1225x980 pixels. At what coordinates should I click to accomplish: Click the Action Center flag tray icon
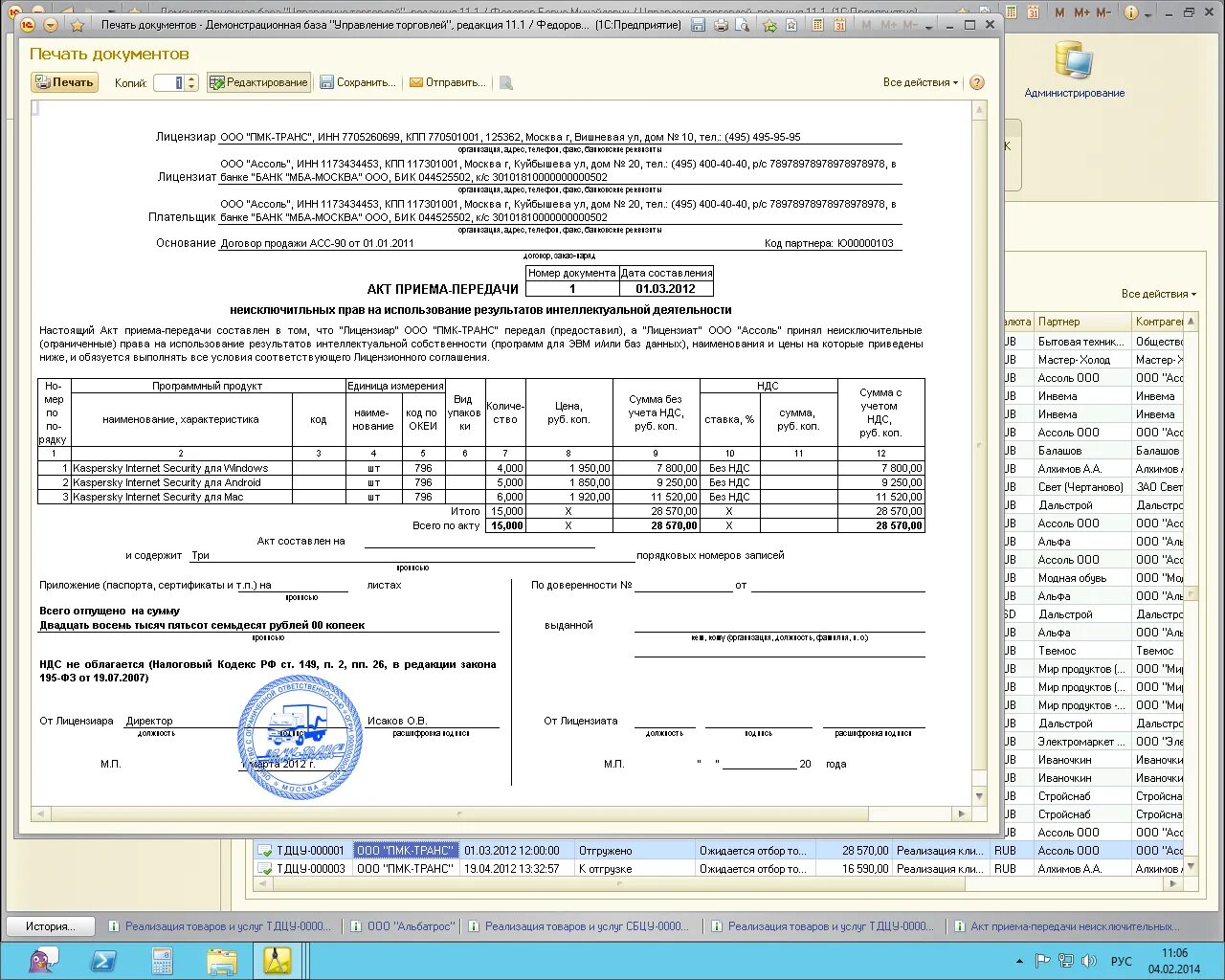pos(1043,961)
